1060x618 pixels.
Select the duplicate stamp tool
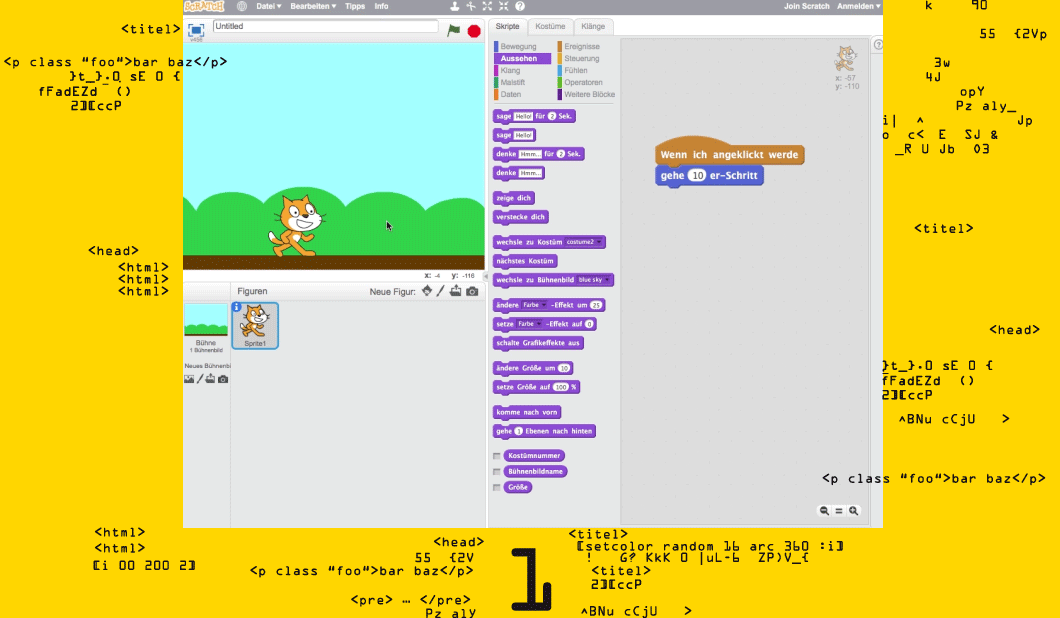(x=454, y=6)
